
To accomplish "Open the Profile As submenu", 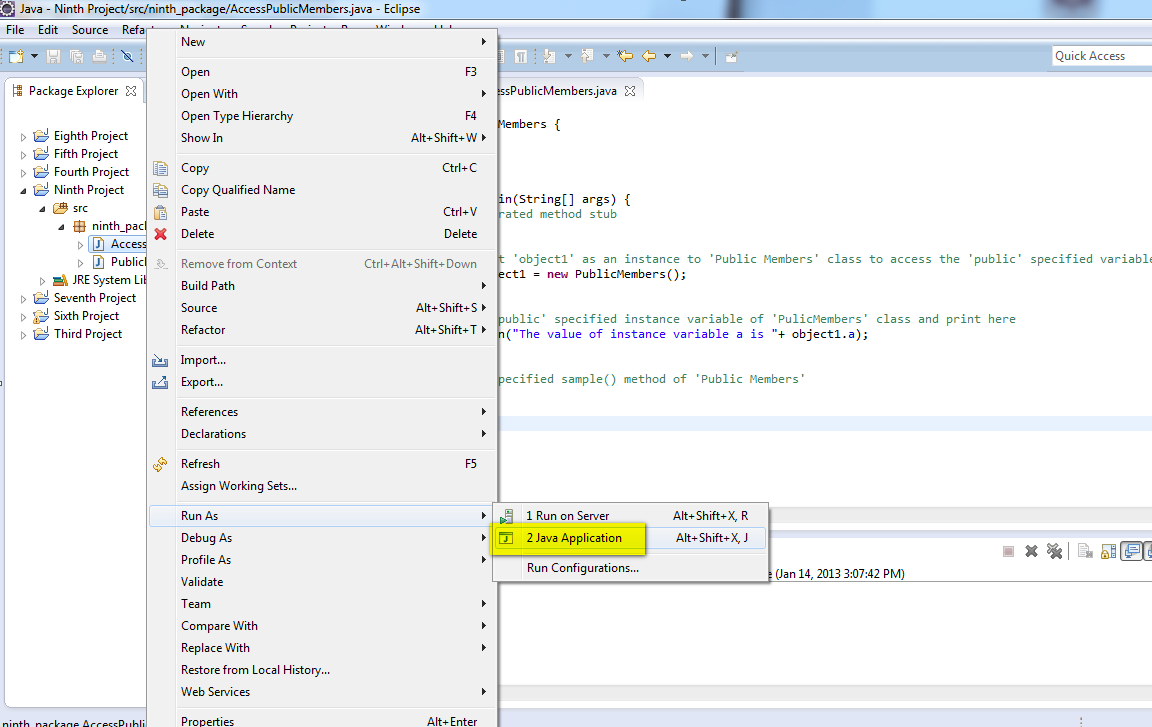I will (323, 560).
